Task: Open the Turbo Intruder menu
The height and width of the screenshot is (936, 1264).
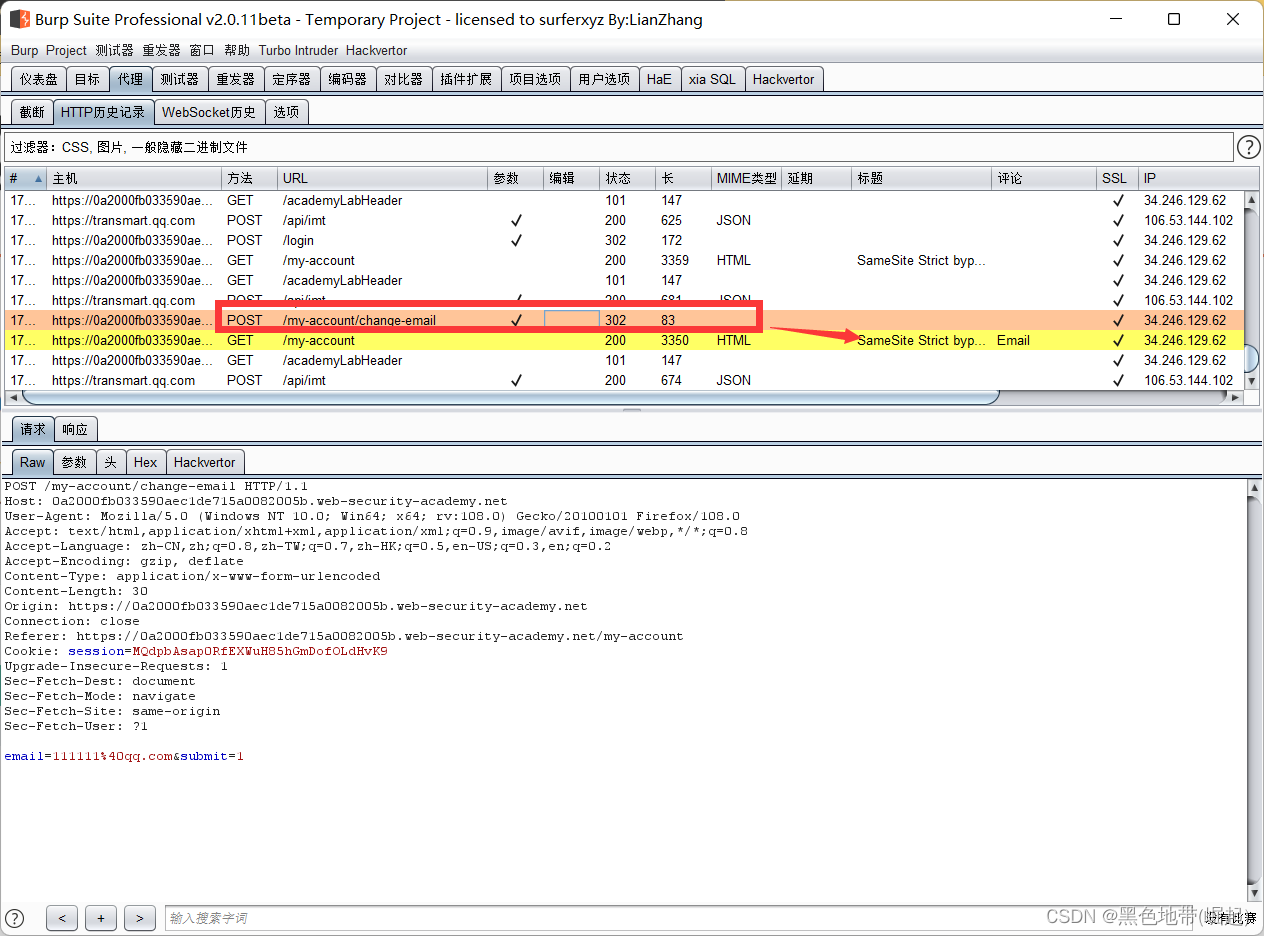Action: pyautogui.click(x=298, y=50)
